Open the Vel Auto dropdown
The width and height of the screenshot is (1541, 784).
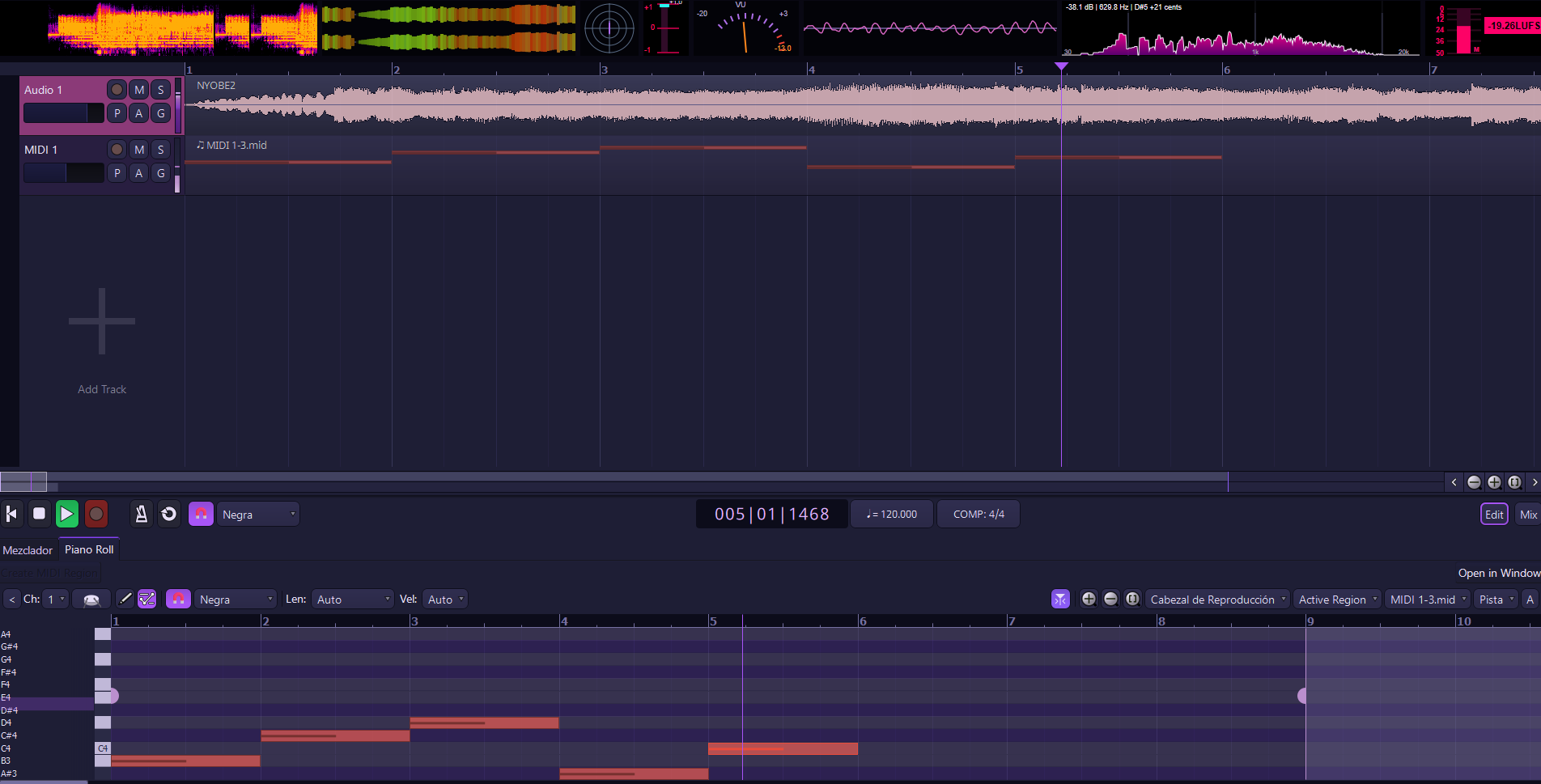(445, 599)
